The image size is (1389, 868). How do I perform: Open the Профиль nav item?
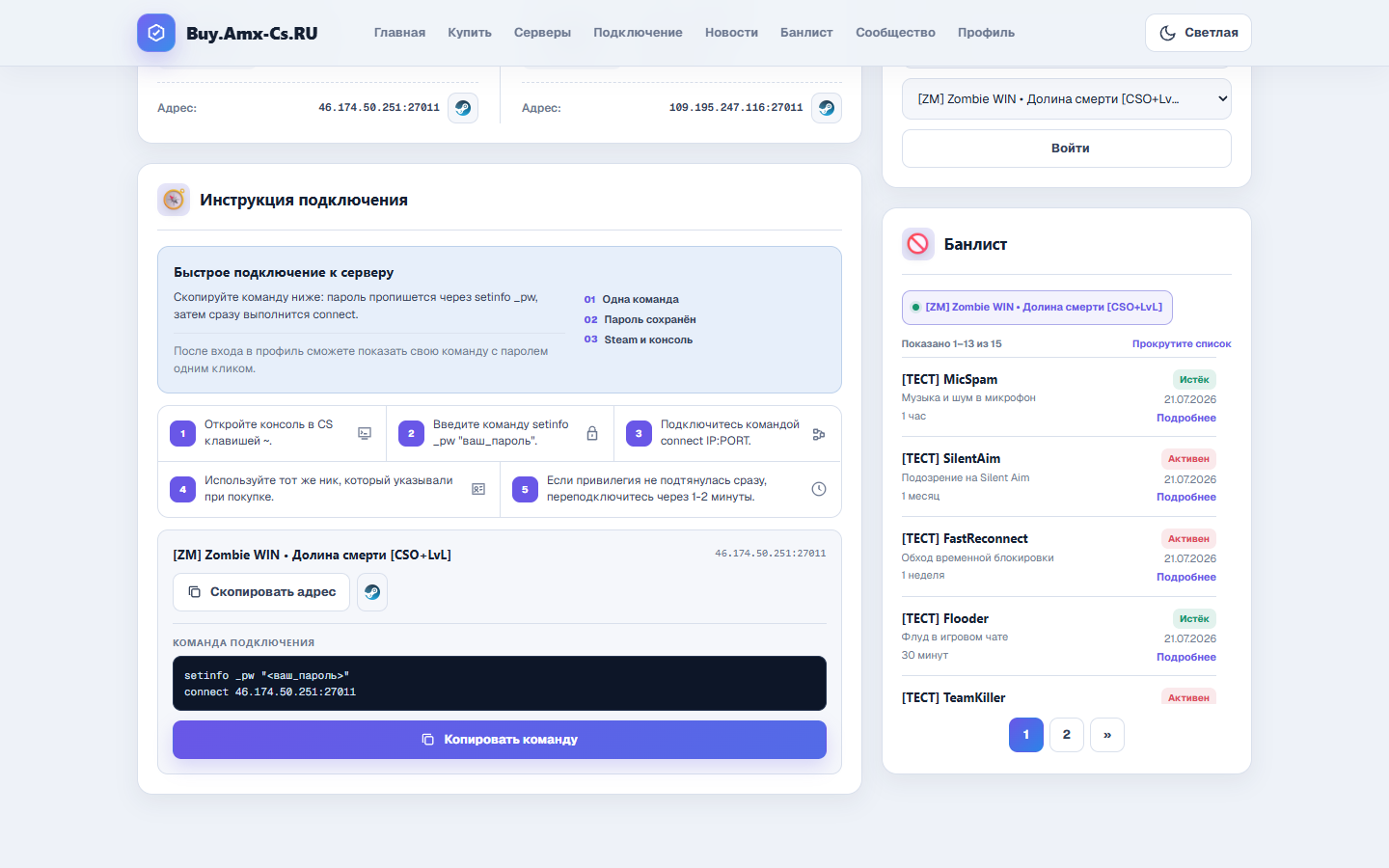tap(986, 33)
